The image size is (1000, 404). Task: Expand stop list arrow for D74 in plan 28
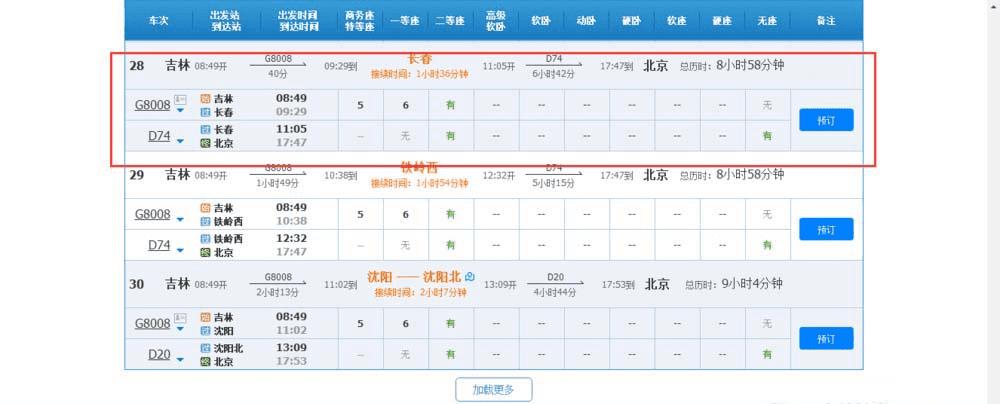180,141
